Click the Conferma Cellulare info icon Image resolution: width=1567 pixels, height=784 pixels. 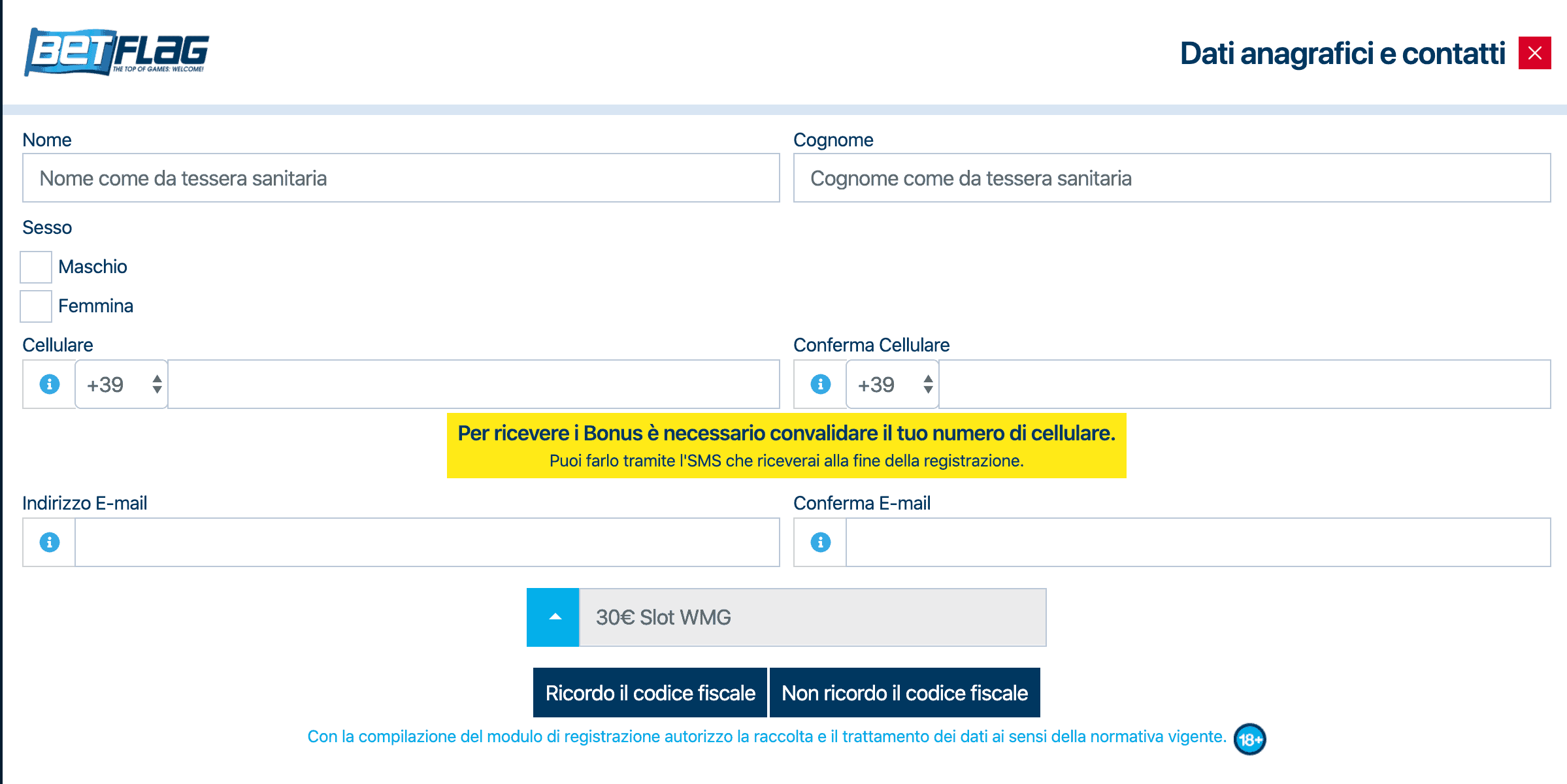pyautogui.click(x=821, y=384)
